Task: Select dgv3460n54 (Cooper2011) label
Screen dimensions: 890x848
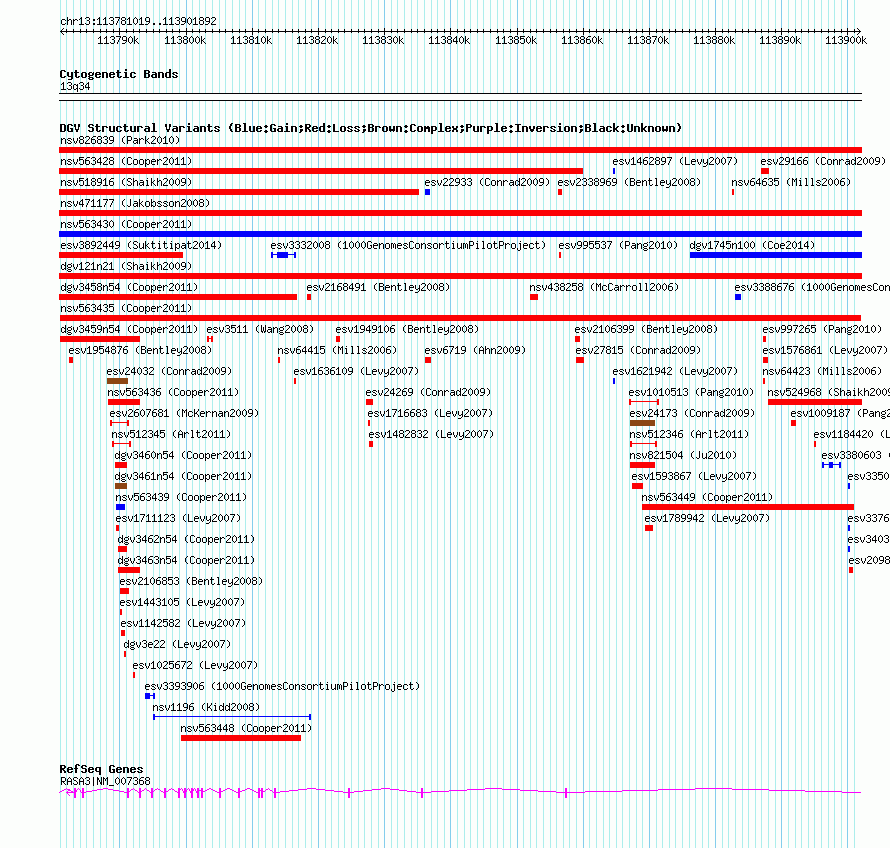Action: [183, 455]
